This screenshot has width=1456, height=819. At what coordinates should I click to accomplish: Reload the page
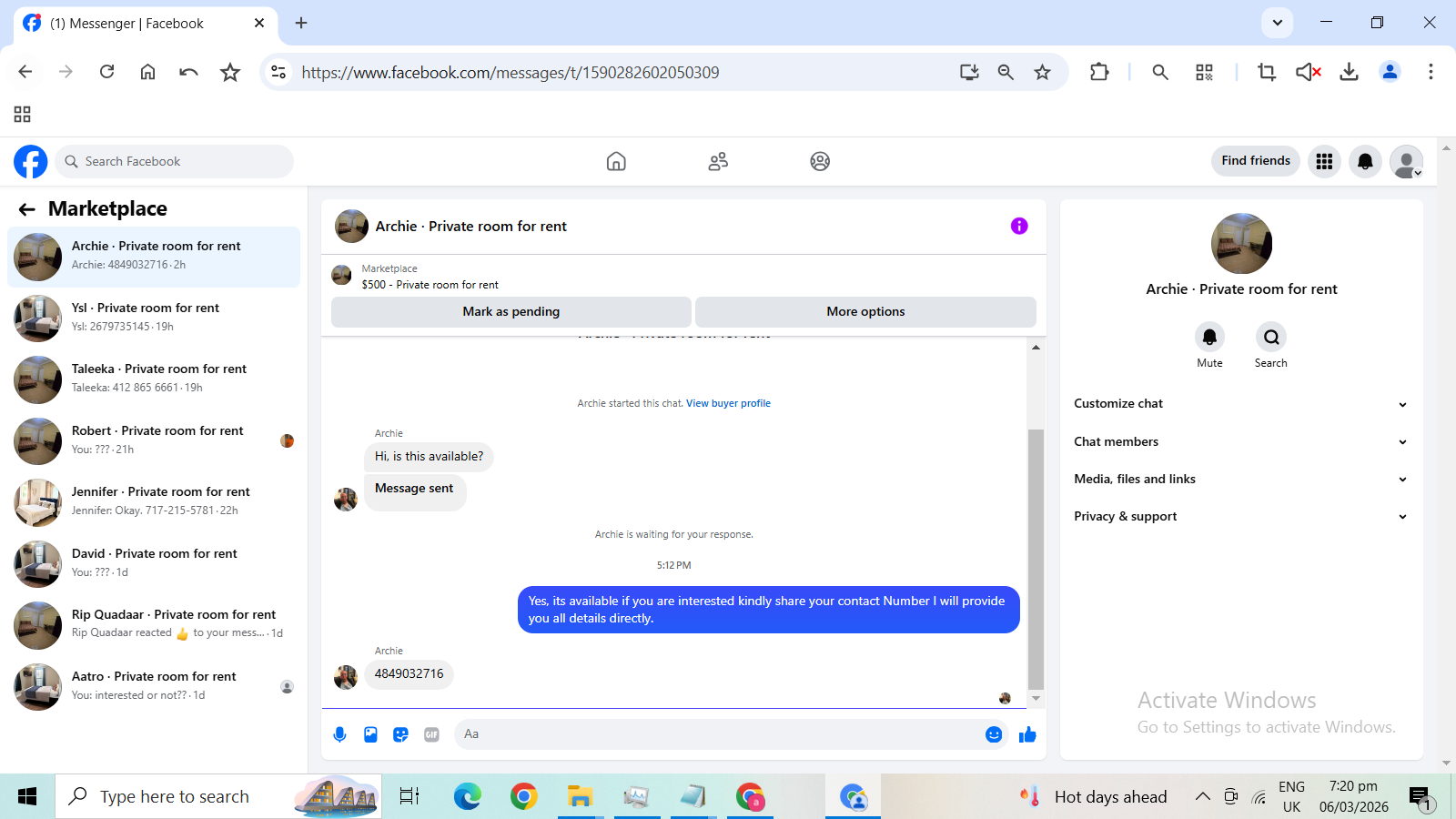pyautogui.click(x=106, y=72)
